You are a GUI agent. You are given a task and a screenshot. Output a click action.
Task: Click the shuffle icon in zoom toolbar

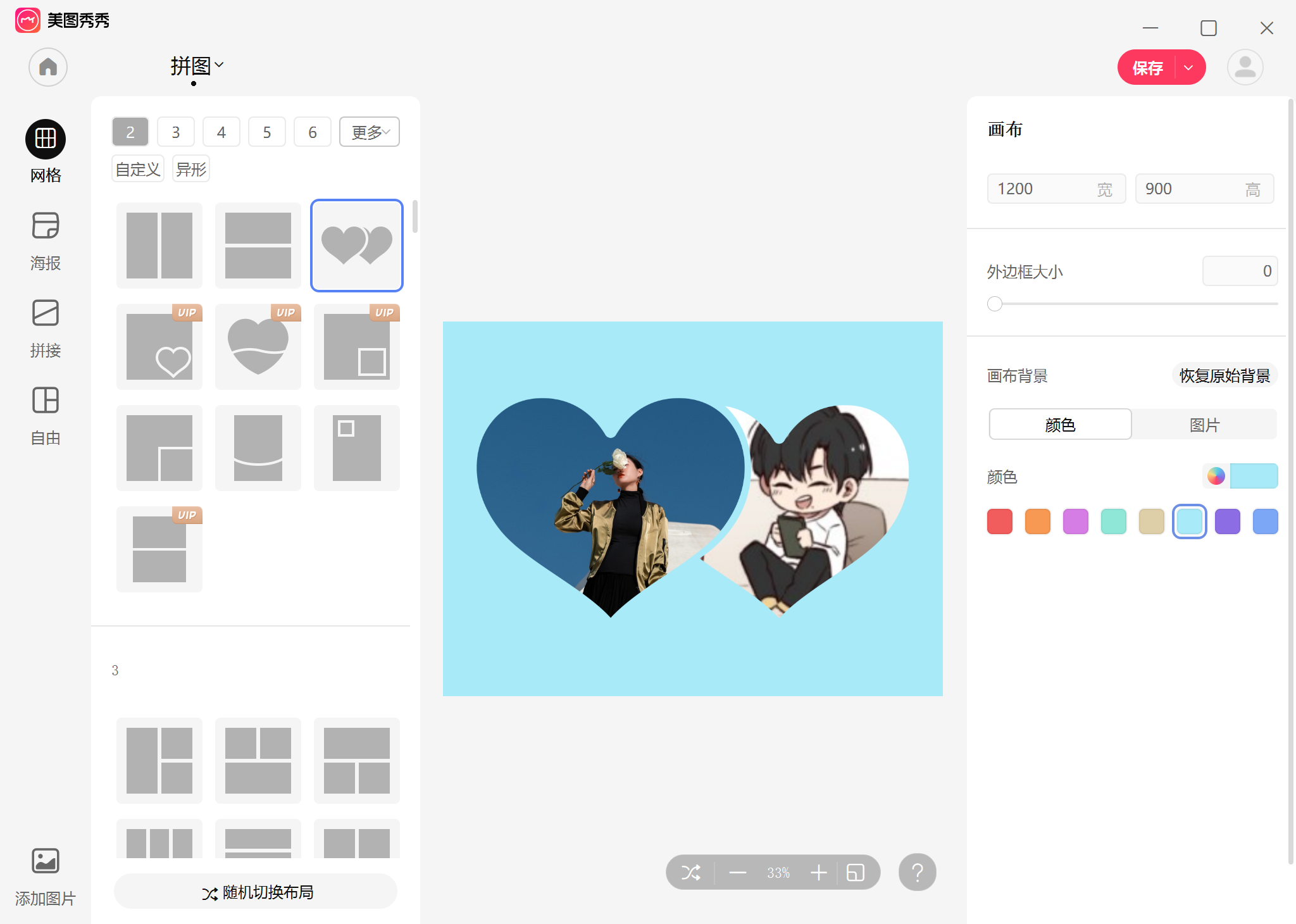tap(690, 873)
